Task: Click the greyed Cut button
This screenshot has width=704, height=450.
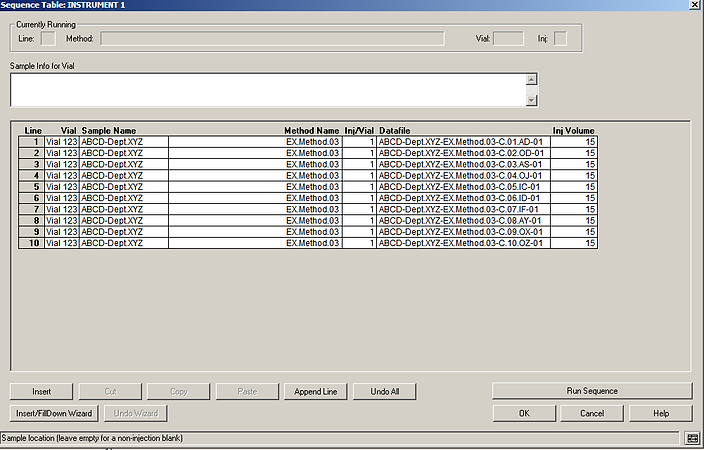Action: [x=110, y=392]
